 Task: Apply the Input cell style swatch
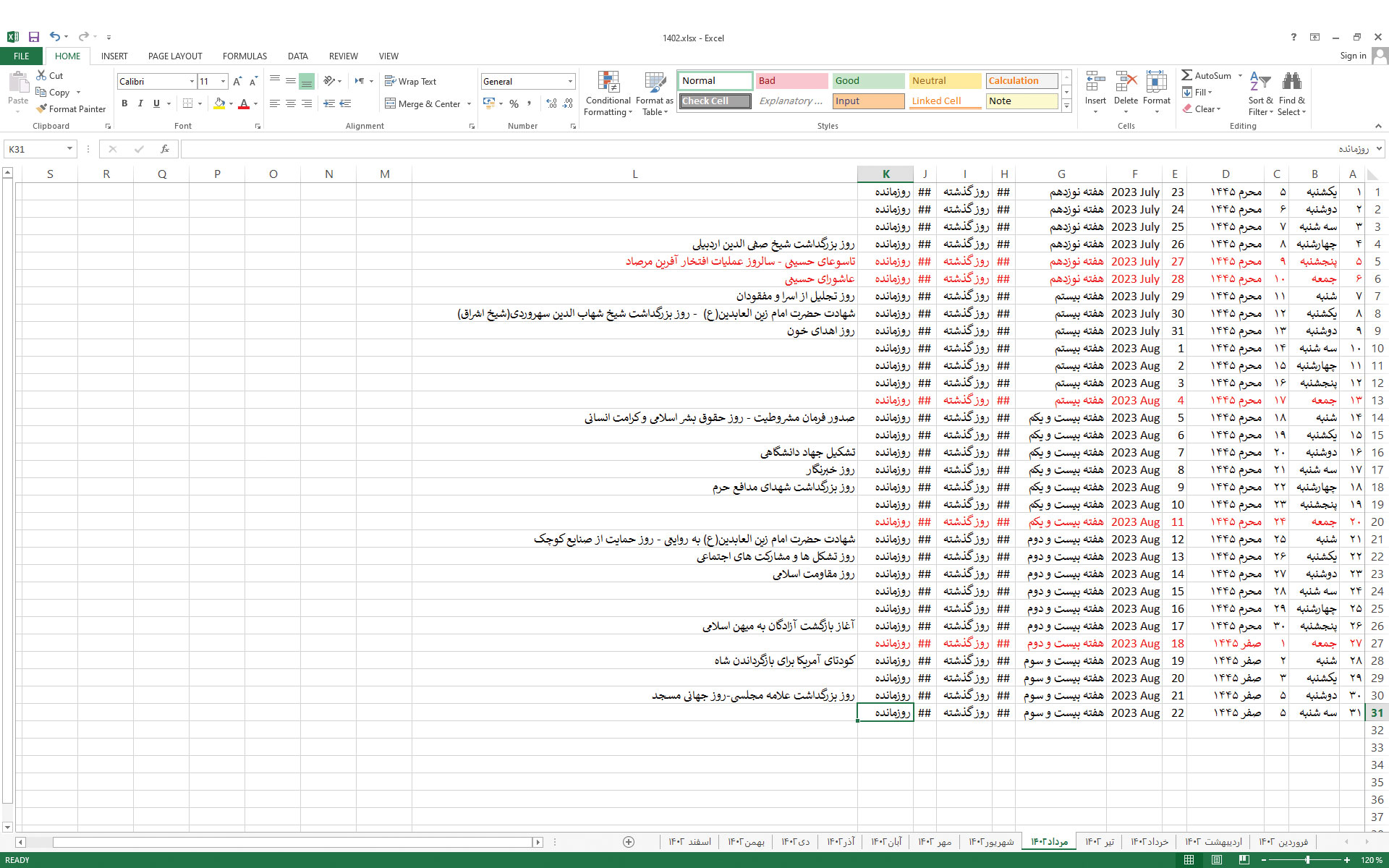(x=868, y=101)
